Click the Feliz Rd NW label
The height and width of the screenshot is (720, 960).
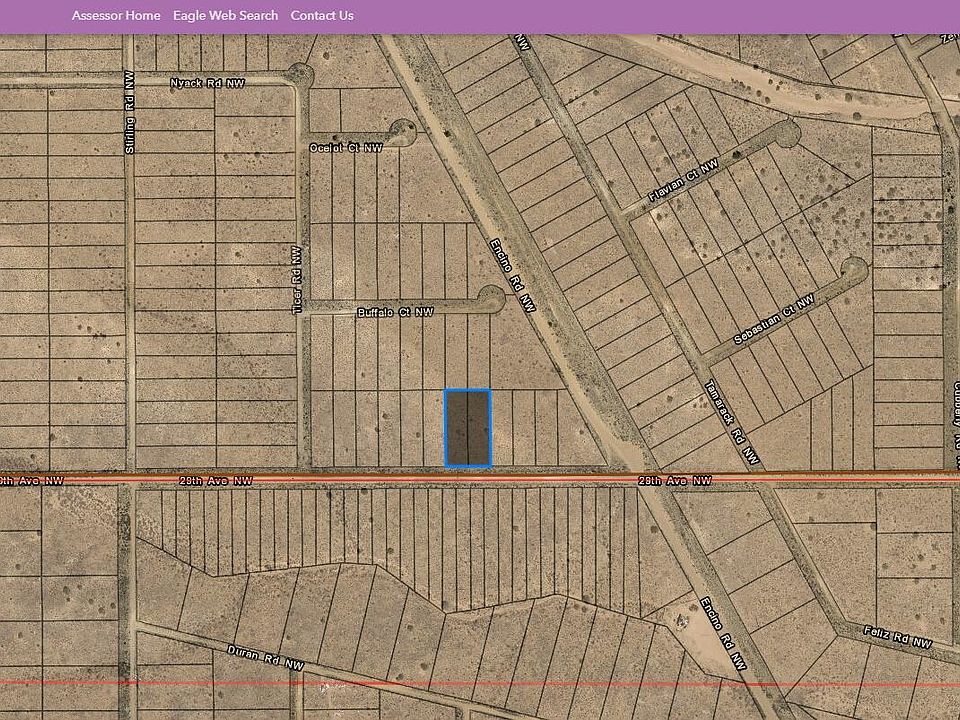898,637
